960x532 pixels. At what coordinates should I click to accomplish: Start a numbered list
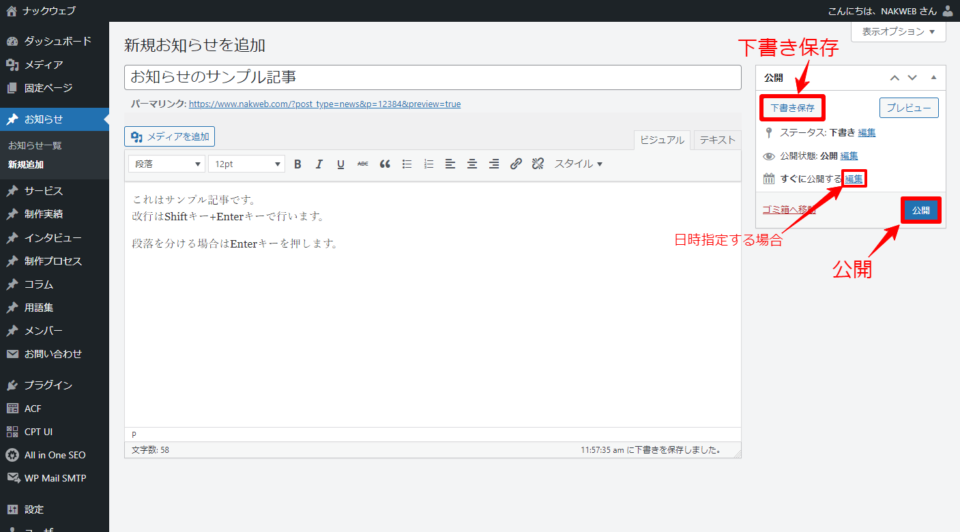(x=429, y=164)
